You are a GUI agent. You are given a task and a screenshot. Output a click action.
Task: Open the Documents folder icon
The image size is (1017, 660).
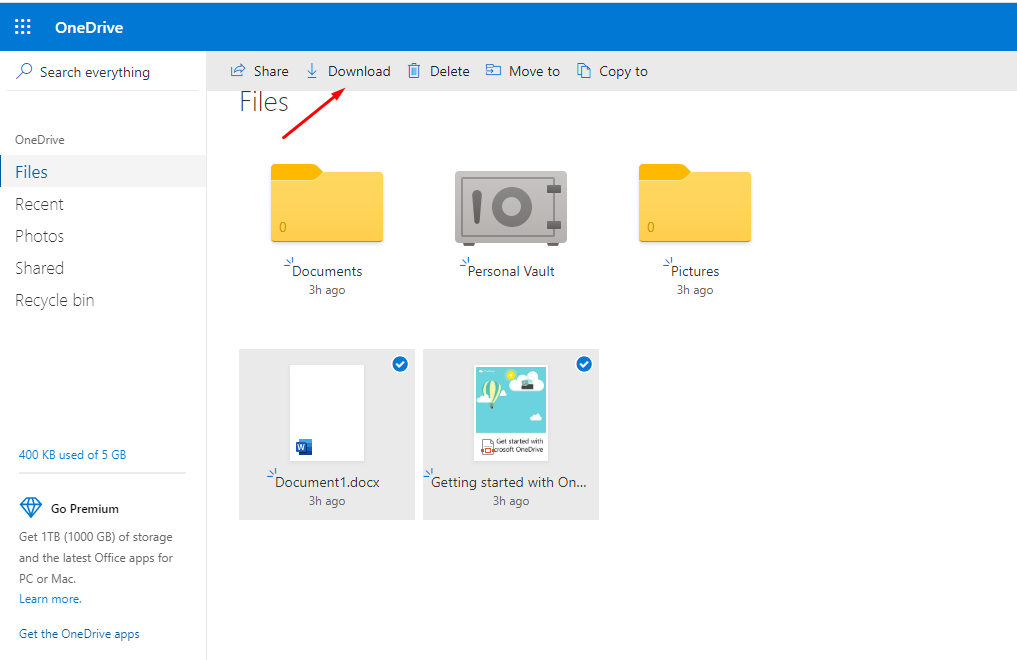coord(327,203)
